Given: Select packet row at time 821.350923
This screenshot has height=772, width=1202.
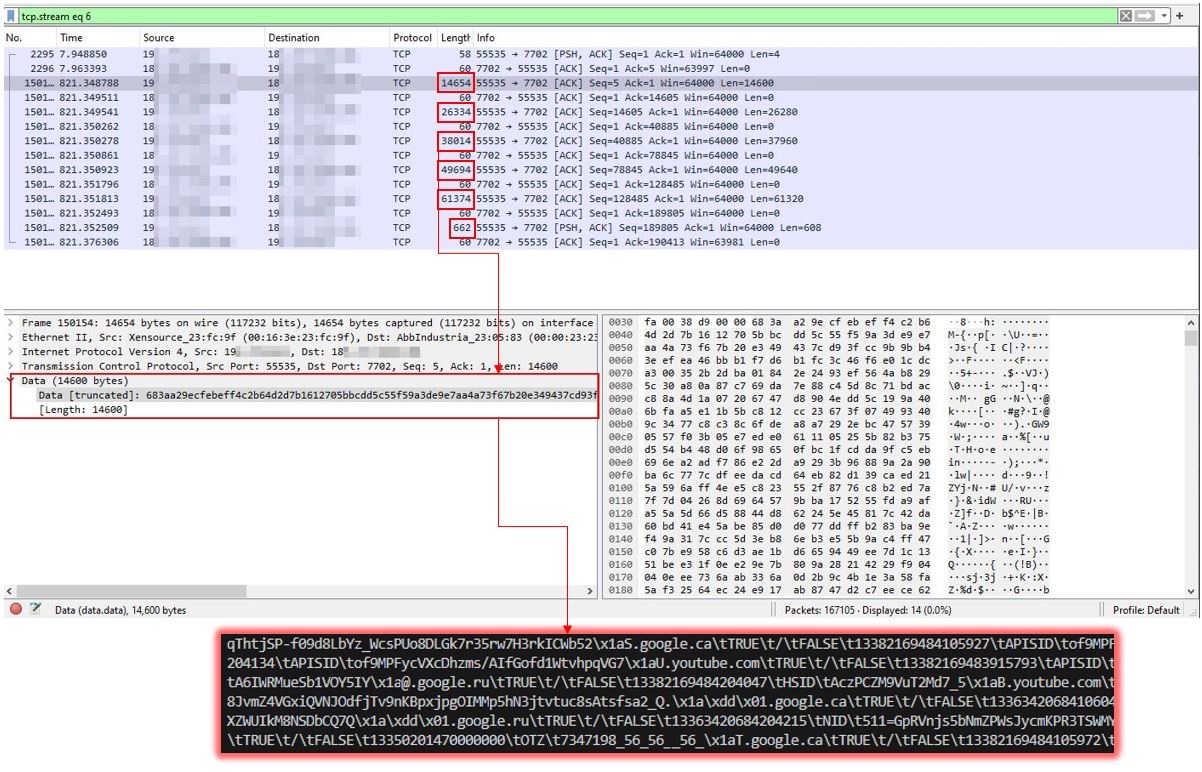Looking at the screenshot, I should coord(600,169).
